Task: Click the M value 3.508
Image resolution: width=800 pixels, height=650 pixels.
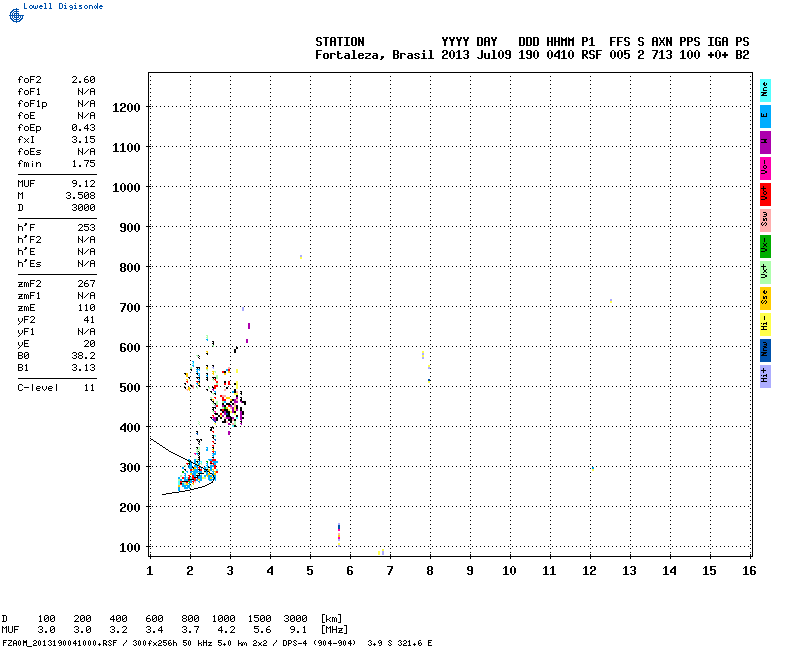Action: (x=80, y=196)
